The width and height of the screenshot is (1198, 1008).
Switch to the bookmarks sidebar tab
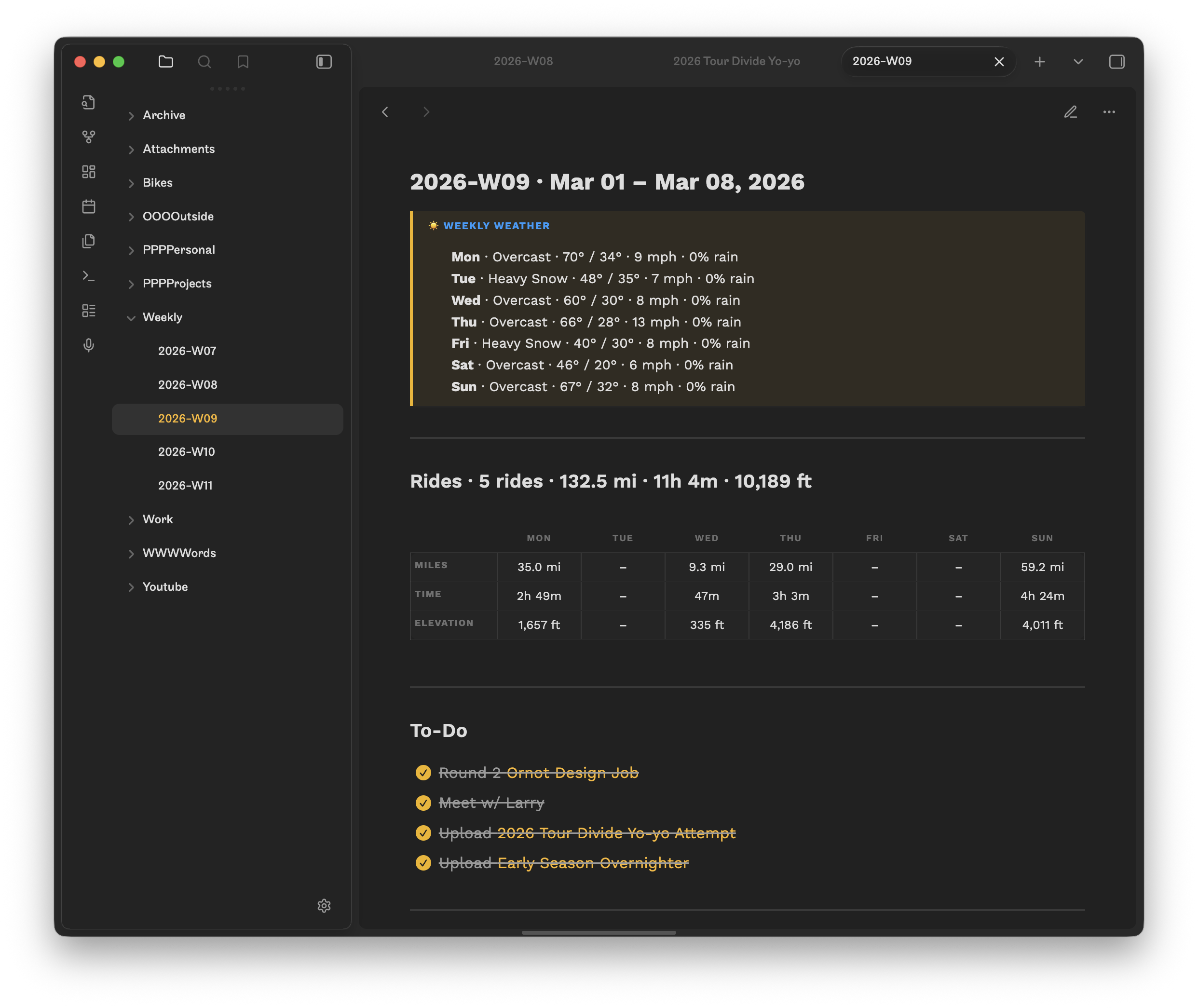(243, 62)
